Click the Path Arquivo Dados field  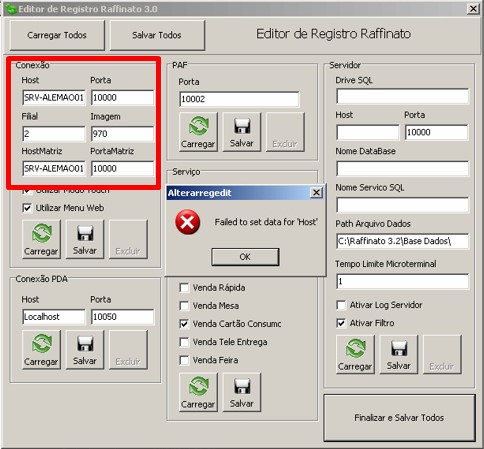[402, 241]
